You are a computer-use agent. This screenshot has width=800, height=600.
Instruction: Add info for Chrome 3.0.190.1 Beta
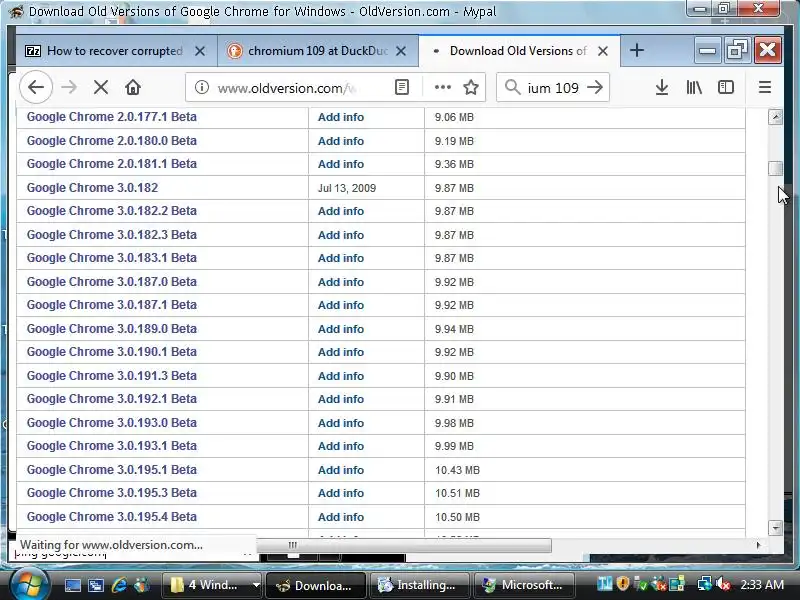[341, 352]
